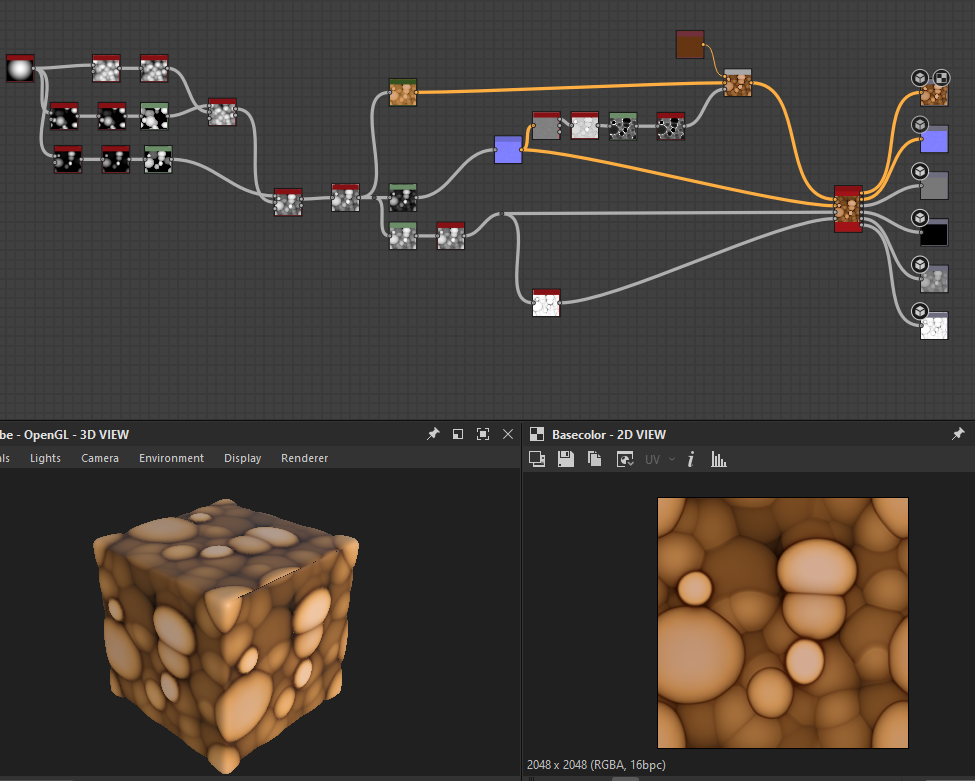975x781 pixels.
Task: Open the Environment dropdown menu
Action: pyautogui.click(x=171, y=458)
